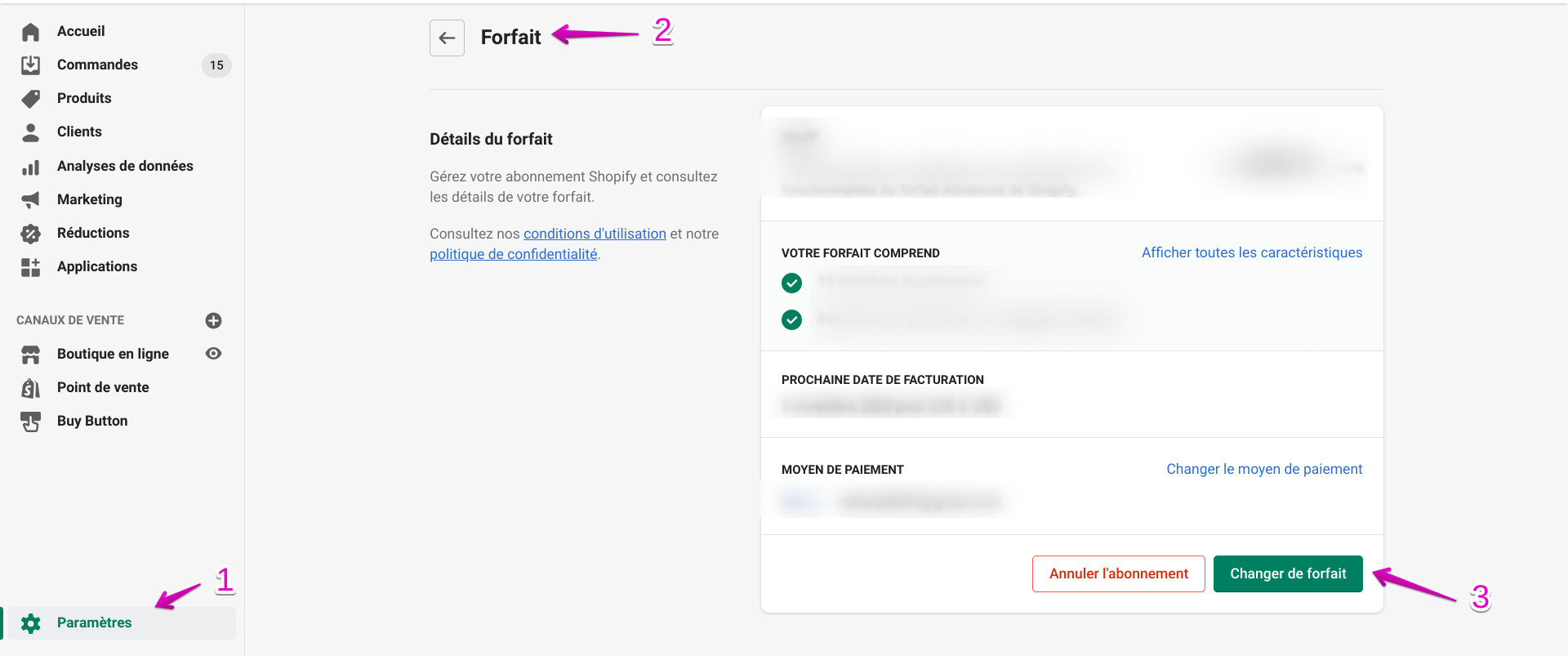Click the Point de vente bag icon
Viewport: 1568px width, 656px height.
30,388
